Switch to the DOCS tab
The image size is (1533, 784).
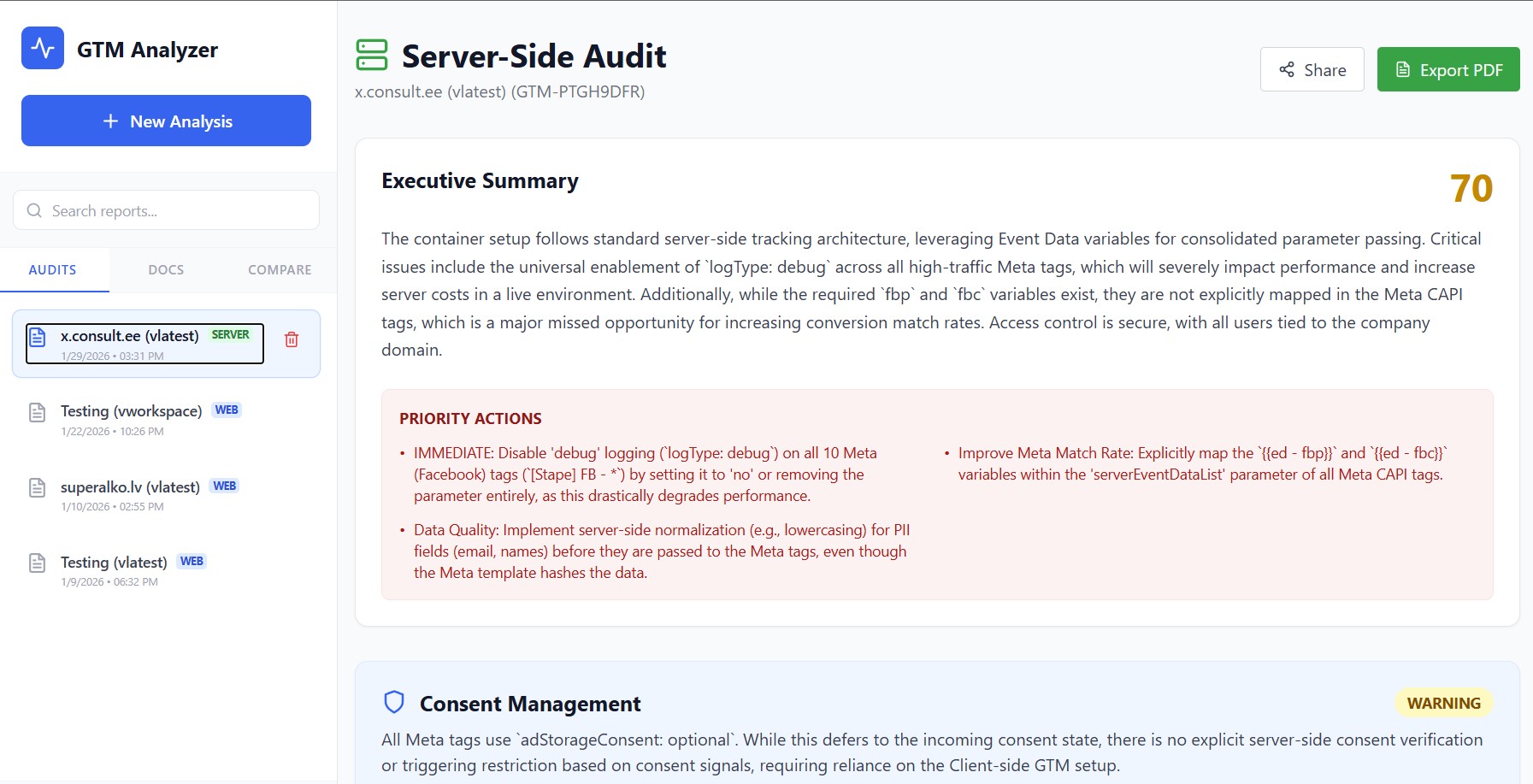click(165, 269)
